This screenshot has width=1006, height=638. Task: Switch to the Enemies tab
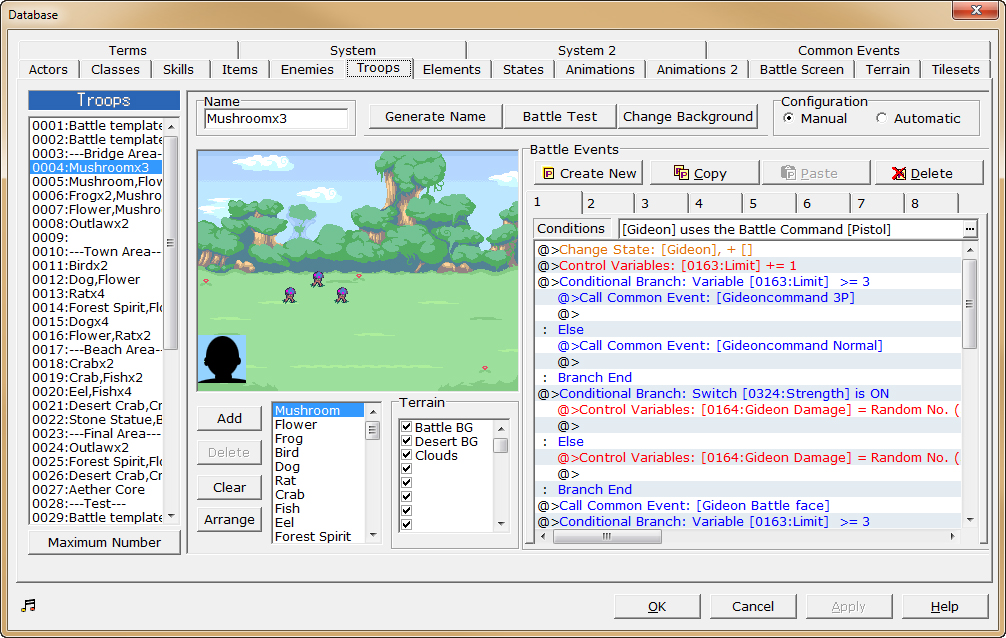point(307,69)
